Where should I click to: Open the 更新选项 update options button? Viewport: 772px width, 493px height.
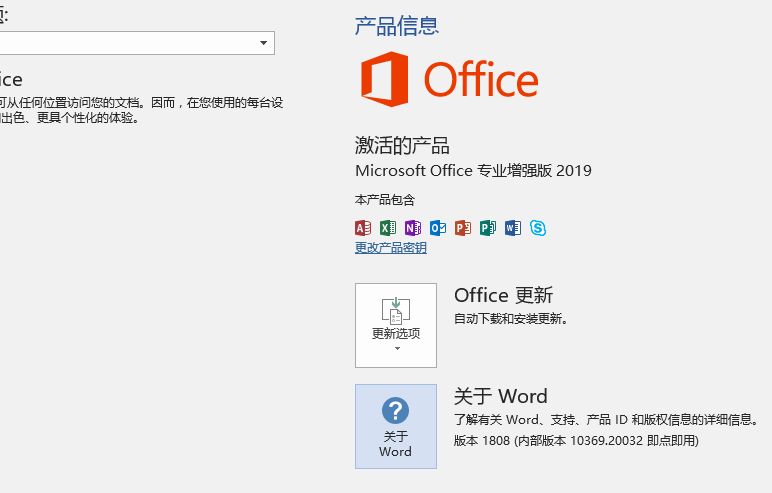pos(396,325)
